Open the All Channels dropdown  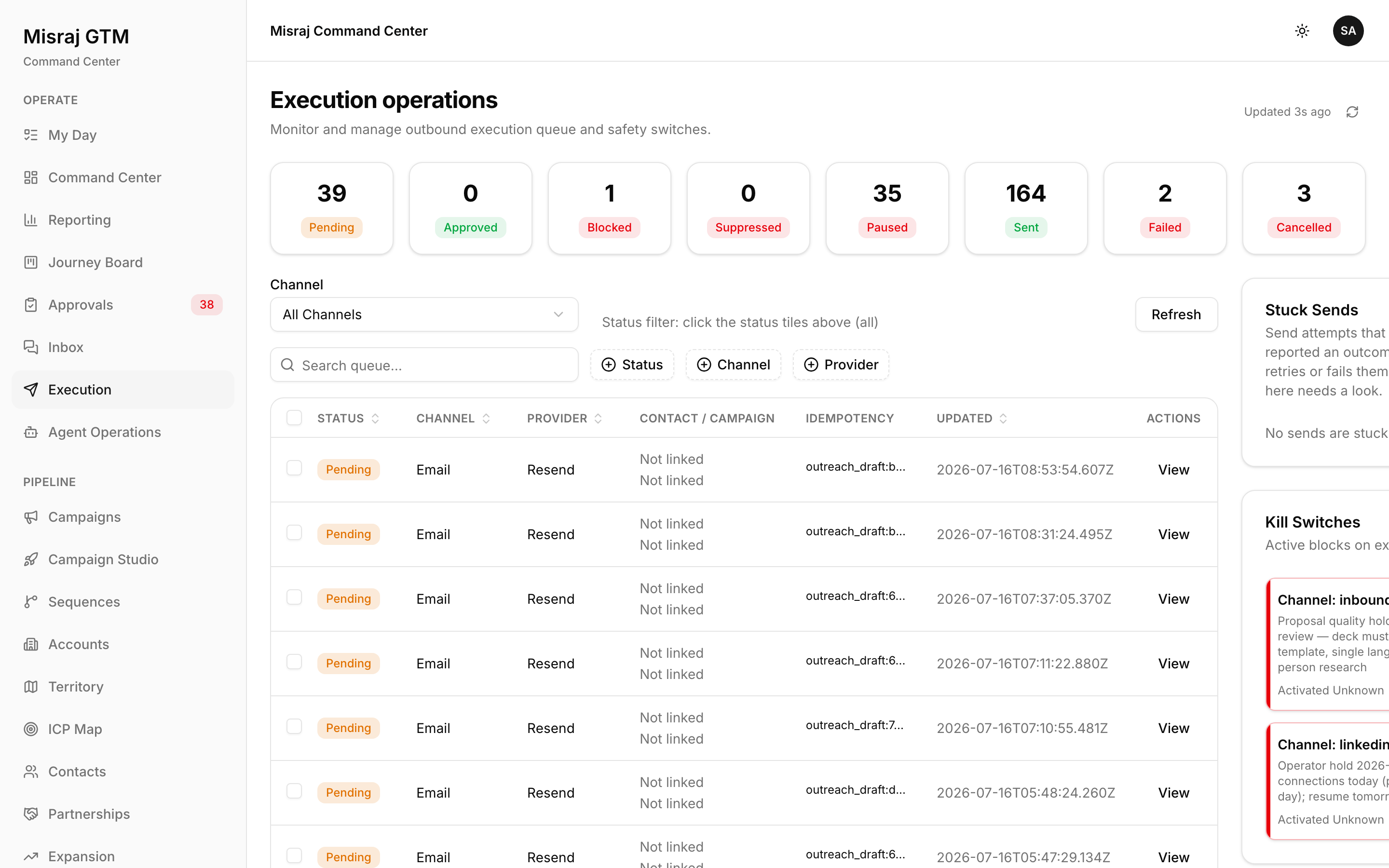424,314
